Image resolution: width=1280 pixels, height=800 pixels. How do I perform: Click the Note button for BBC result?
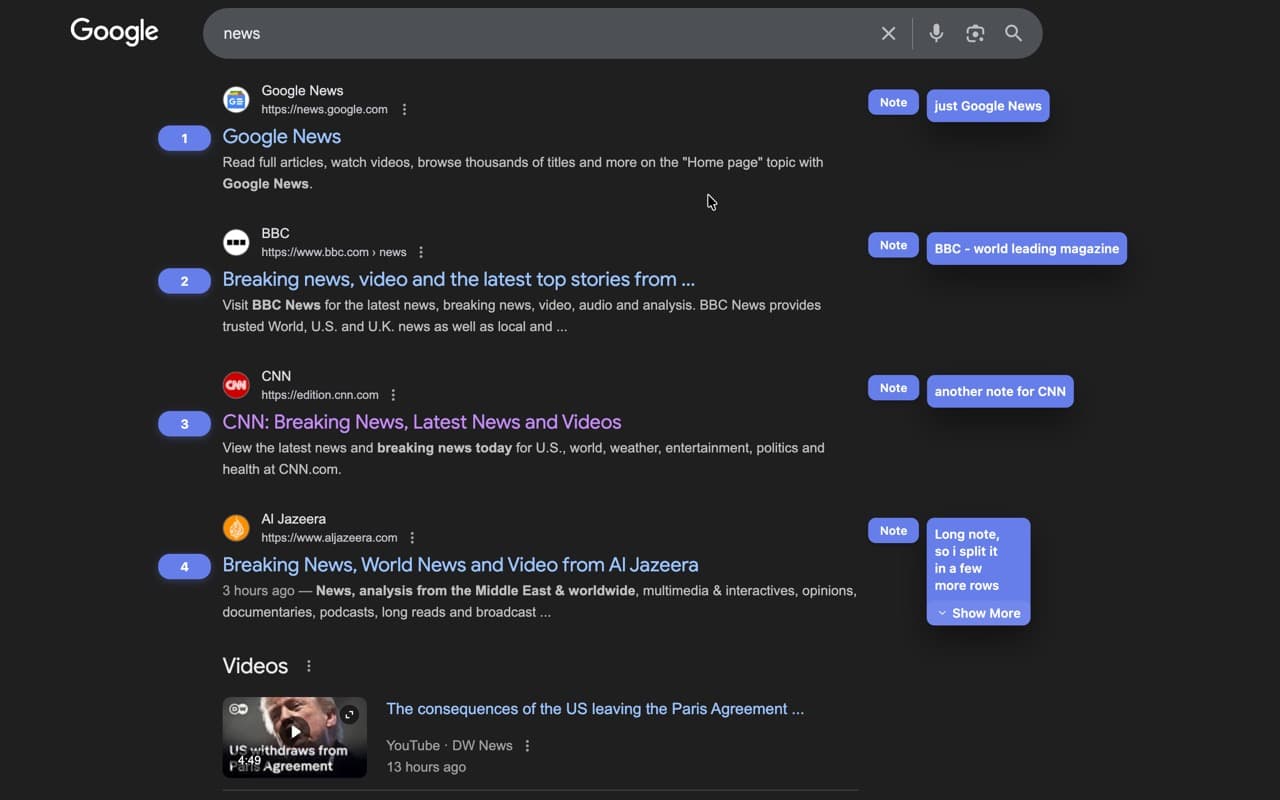pos(893,245)
